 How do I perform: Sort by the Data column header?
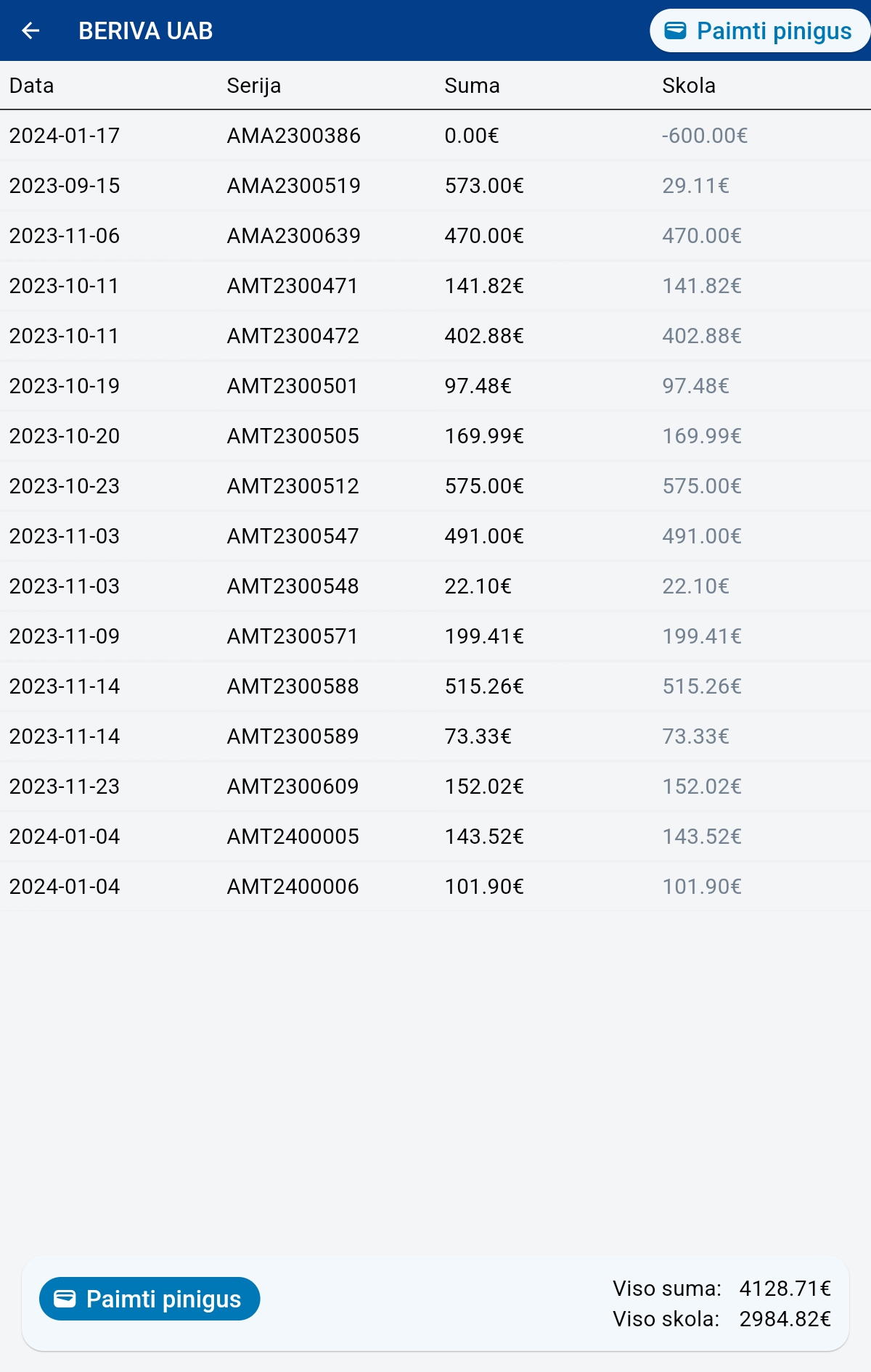[31, 86]
